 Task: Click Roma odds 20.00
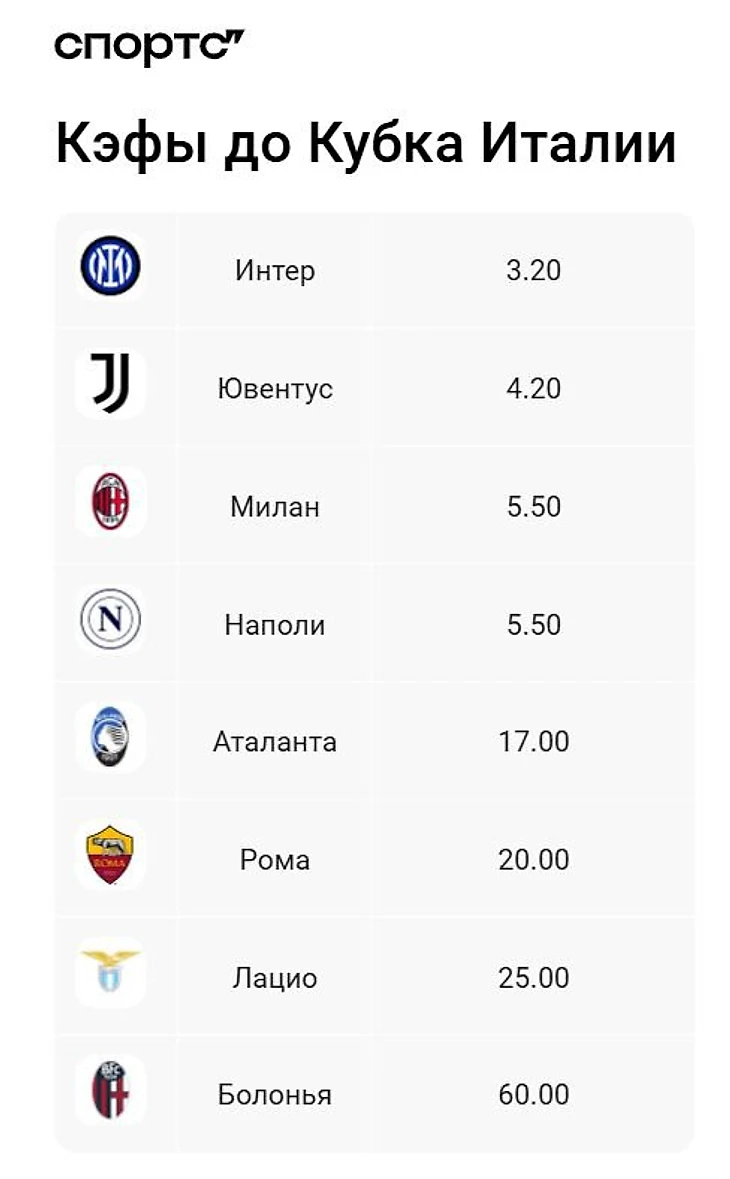tap(533, 860)
